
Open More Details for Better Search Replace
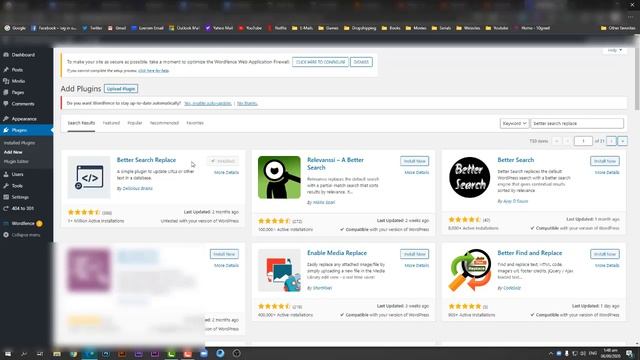227,173
